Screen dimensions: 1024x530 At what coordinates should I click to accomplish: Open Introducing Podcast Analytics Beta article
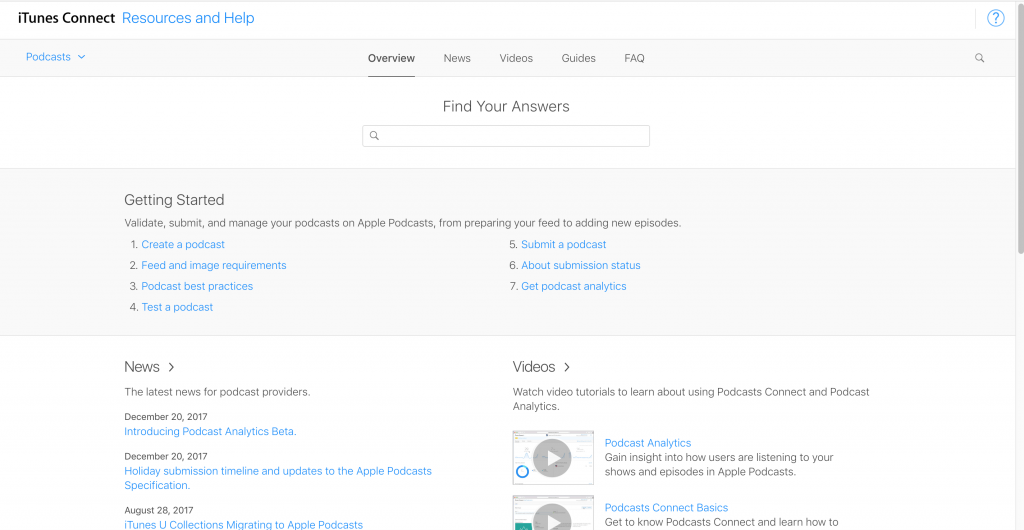pos(210,431)
